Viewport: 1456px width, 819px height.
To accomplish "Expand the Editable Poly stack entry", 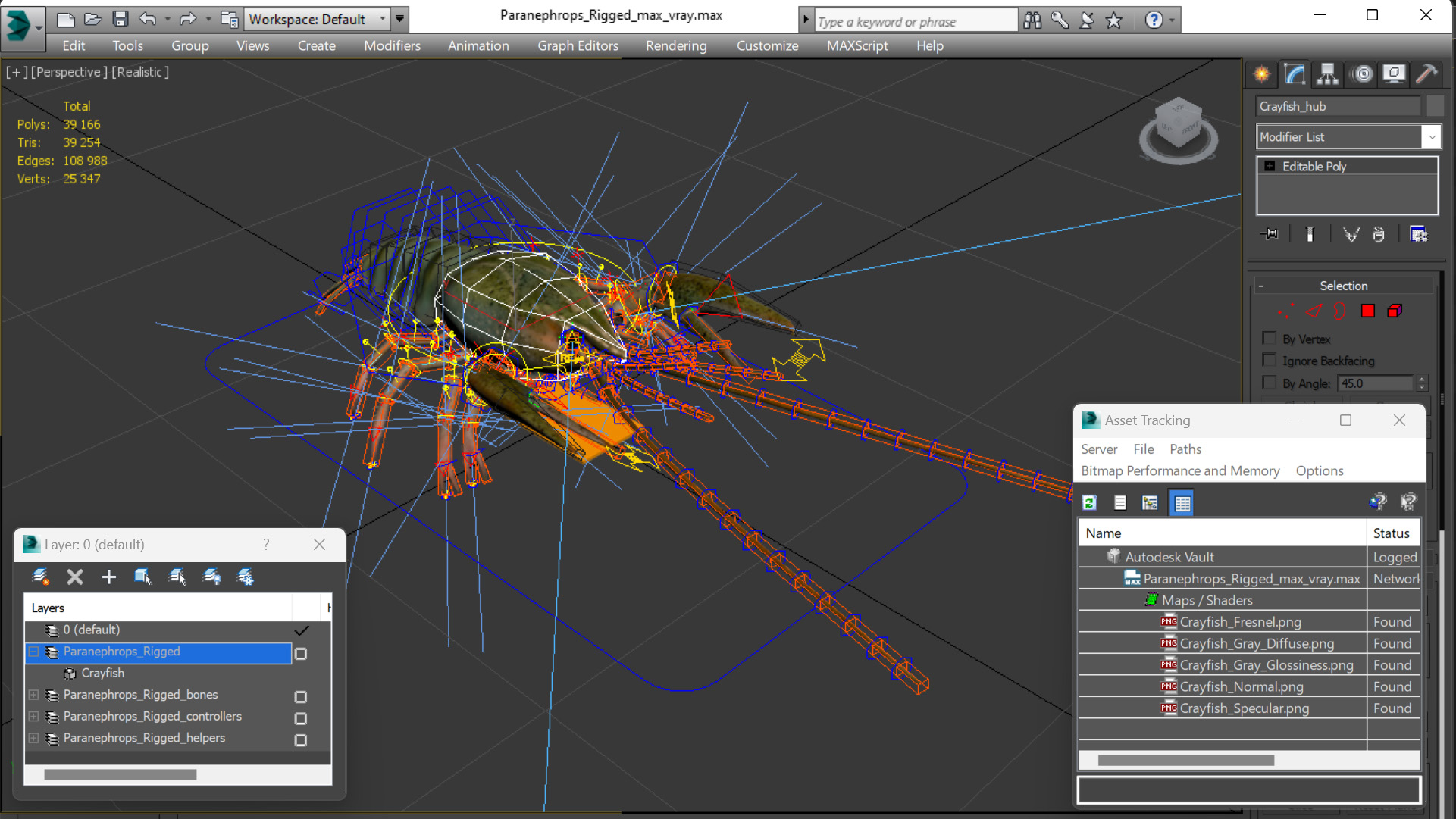I will click(x=1270, y=166).
